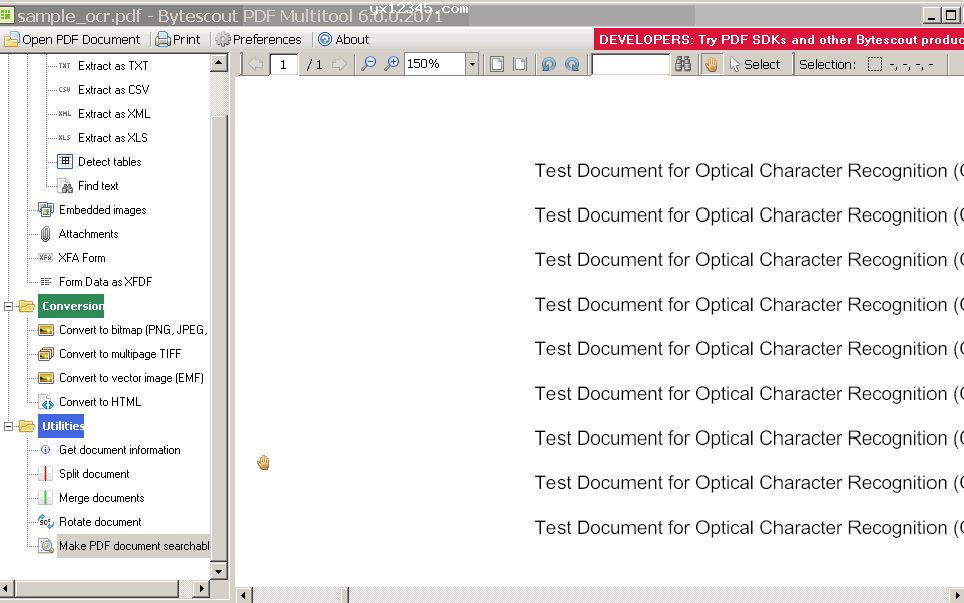Select Make PDF document searchable

(133, 546)
